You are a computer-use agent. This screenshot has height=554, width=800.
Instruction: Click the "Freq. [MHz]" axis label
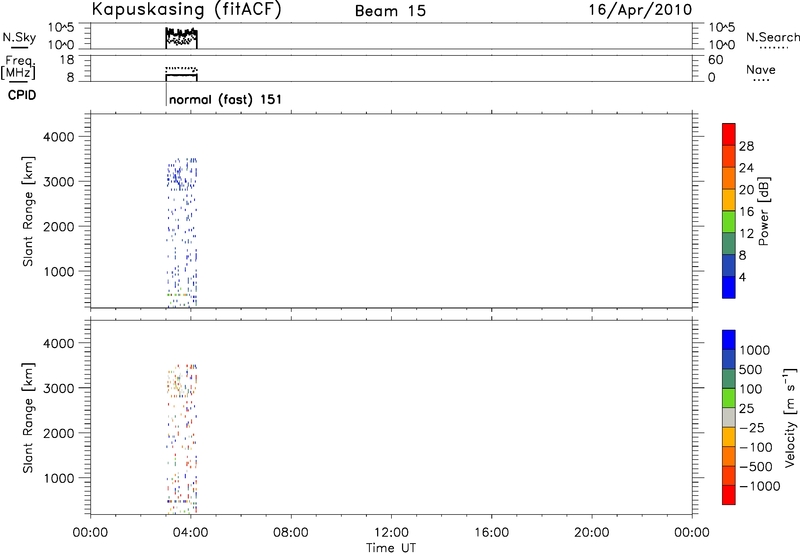point(19,67)
